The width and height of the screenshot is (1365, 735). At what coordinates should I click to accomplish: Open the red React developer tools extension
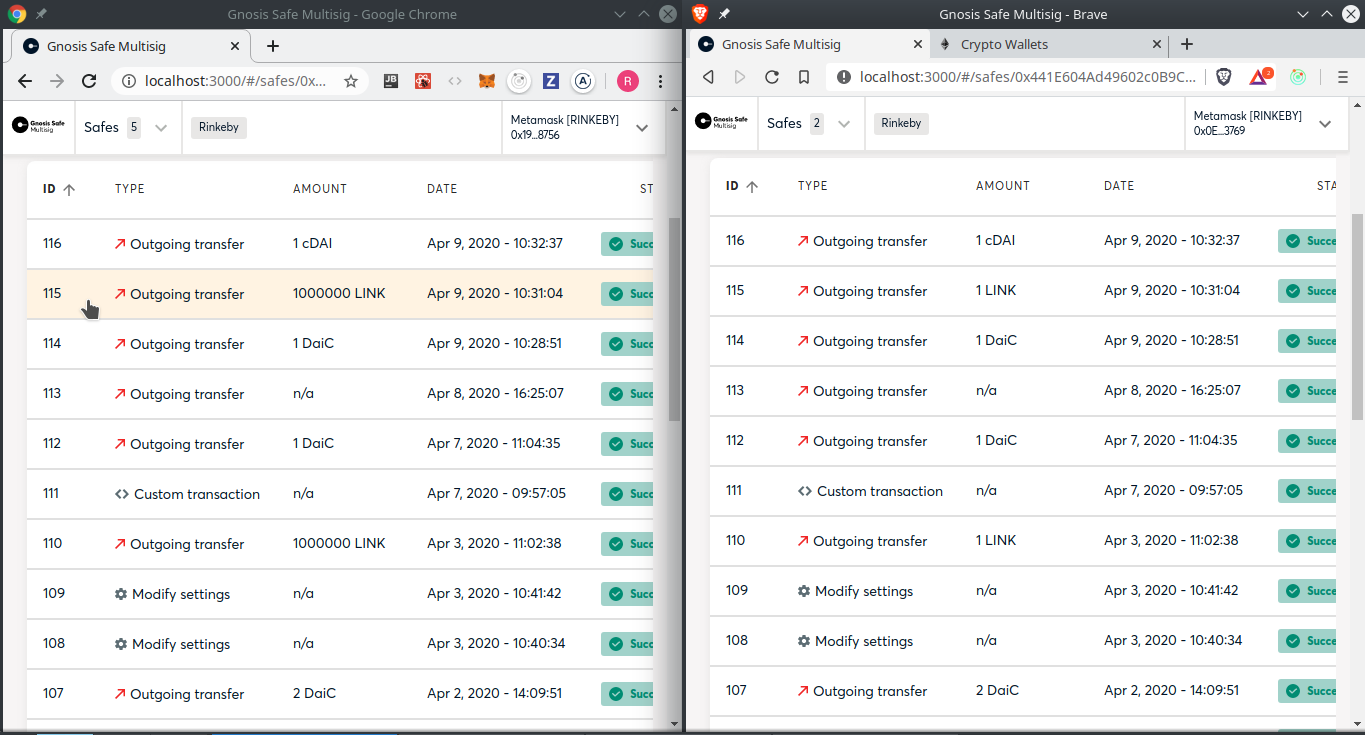point(423,81)
